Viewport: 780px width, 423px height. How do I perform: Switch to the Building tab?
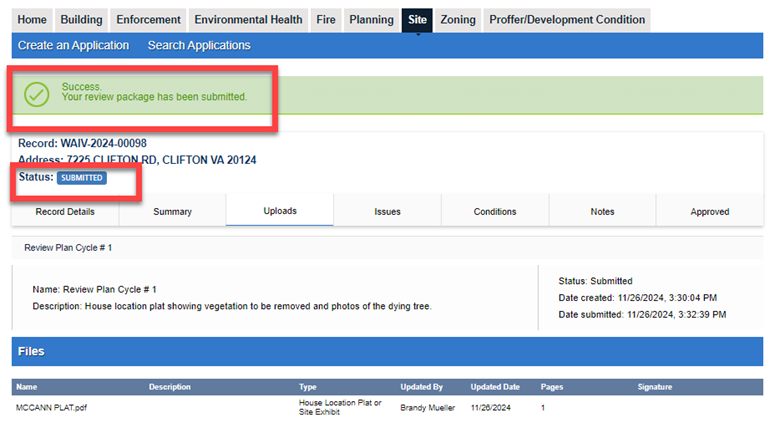coord(81,20)
